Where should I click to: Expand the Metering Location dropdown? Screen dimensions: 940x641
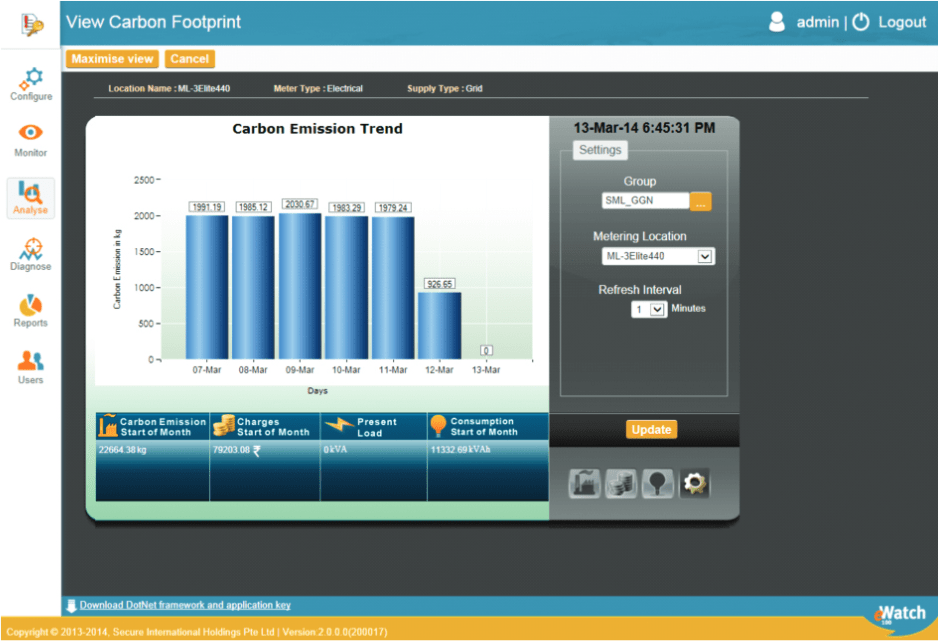tap(705, 257)
